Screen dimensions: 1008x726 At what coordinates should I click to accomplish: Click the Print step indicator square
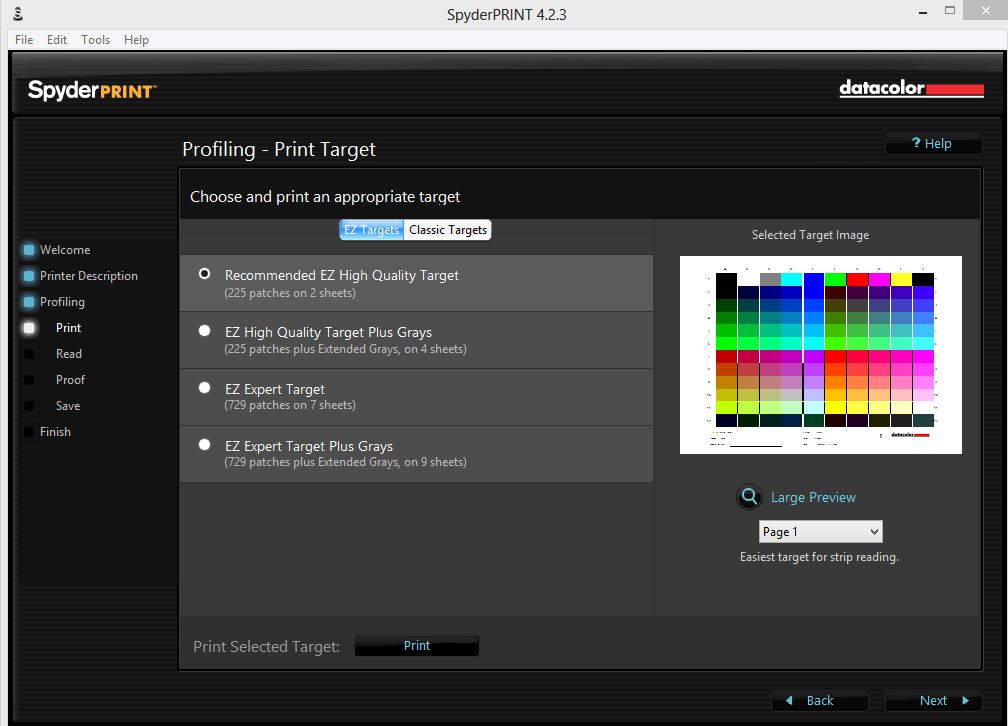click(x=29, y=328)
